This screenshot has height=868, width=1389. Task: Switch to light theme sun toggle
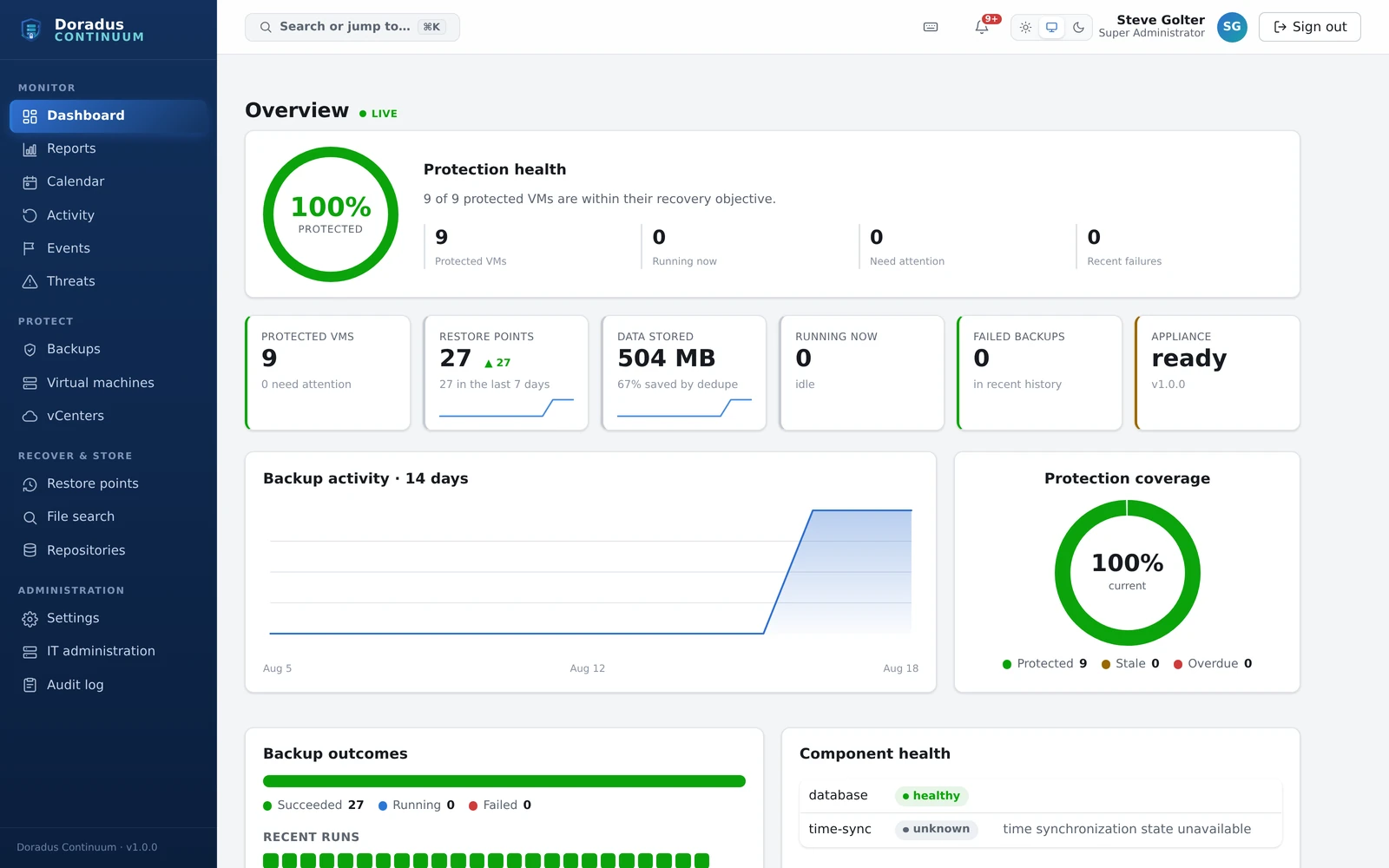pyautogui.click(x=1025, y=27)
